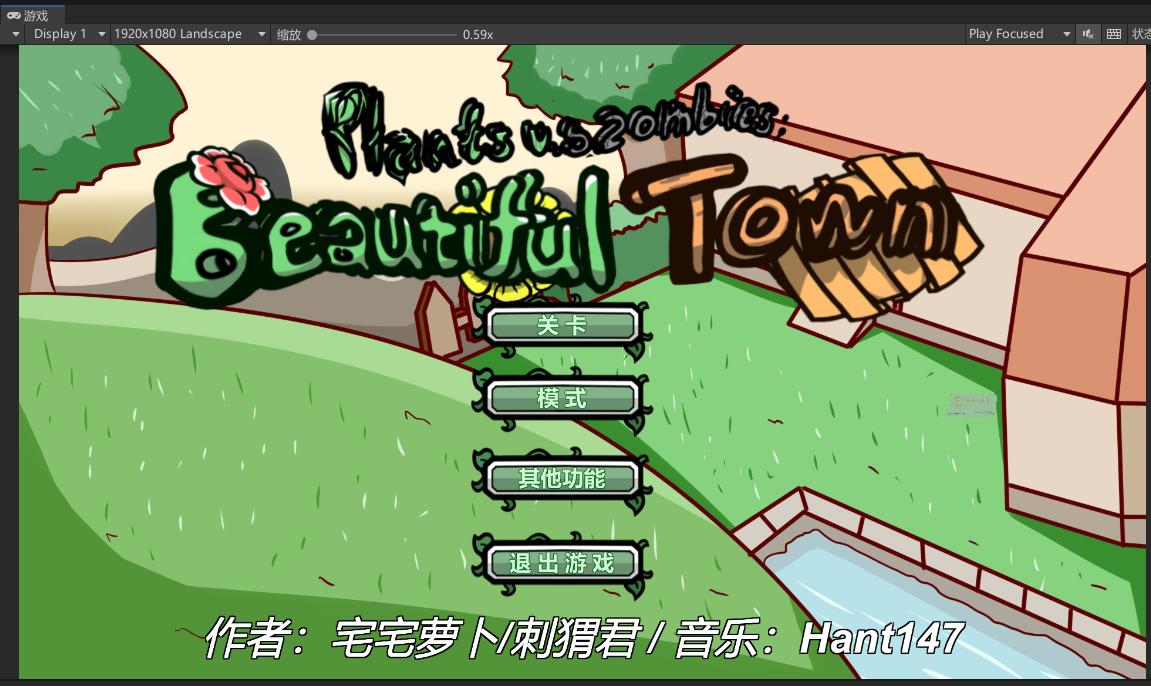
Task: Toggle the Unity keyboard shortcuts icon
Action: pyautogui.click(x=1114, y=34)
